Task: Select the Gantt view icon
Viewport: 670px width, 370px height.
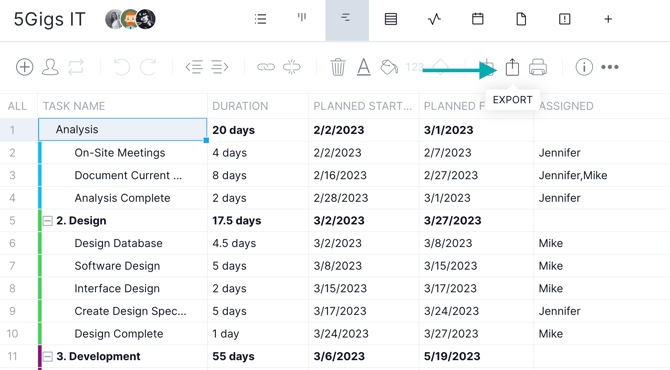Action: click(346, 18)
